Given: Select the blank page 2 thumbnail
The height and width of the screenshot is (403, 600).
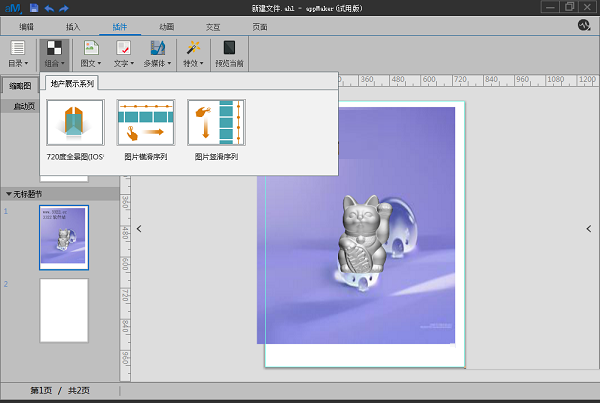Looking at the screenshot, I should 64,310.
